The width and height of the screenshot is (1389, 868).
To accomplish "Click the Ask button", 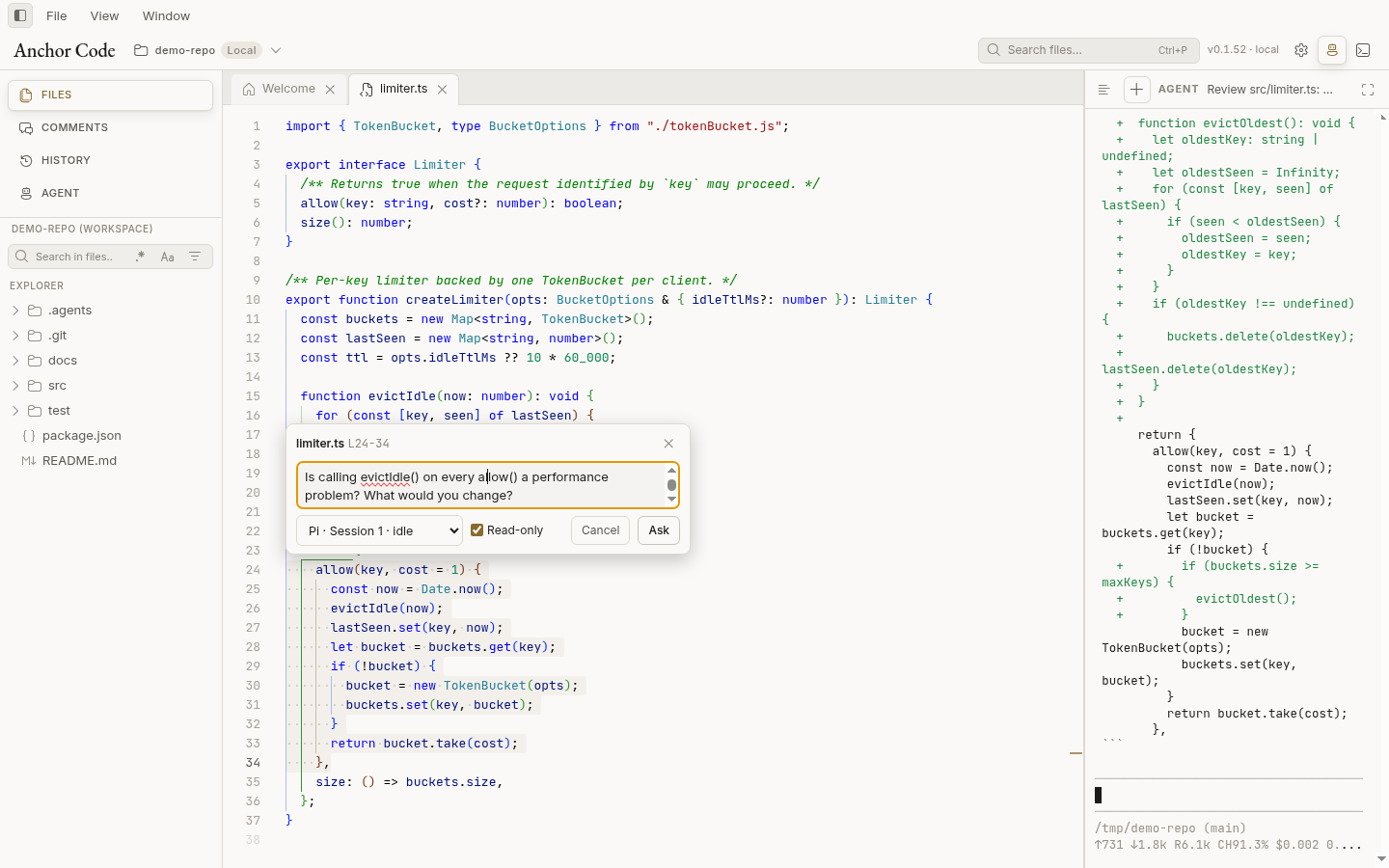I will point(659,530).
